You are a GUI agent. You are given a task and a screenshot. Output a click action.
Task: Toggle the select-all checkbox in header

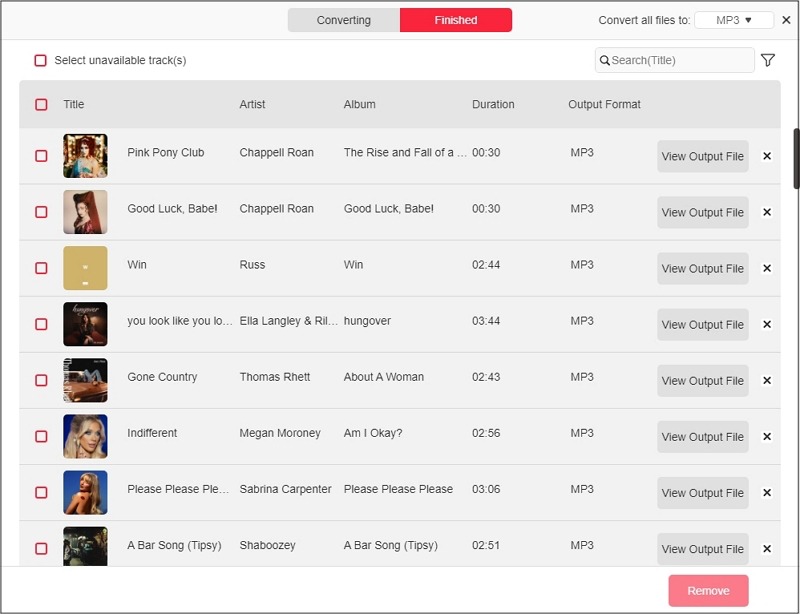click(41, 105)
